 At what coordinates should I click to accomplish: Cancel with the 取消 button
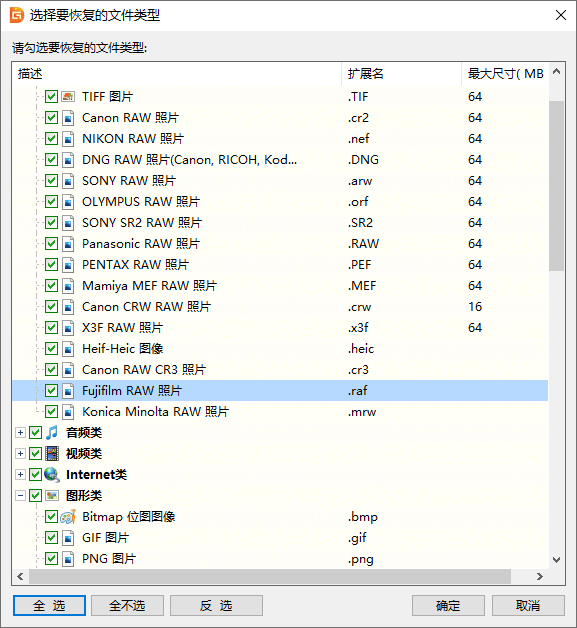coord(528,605)
